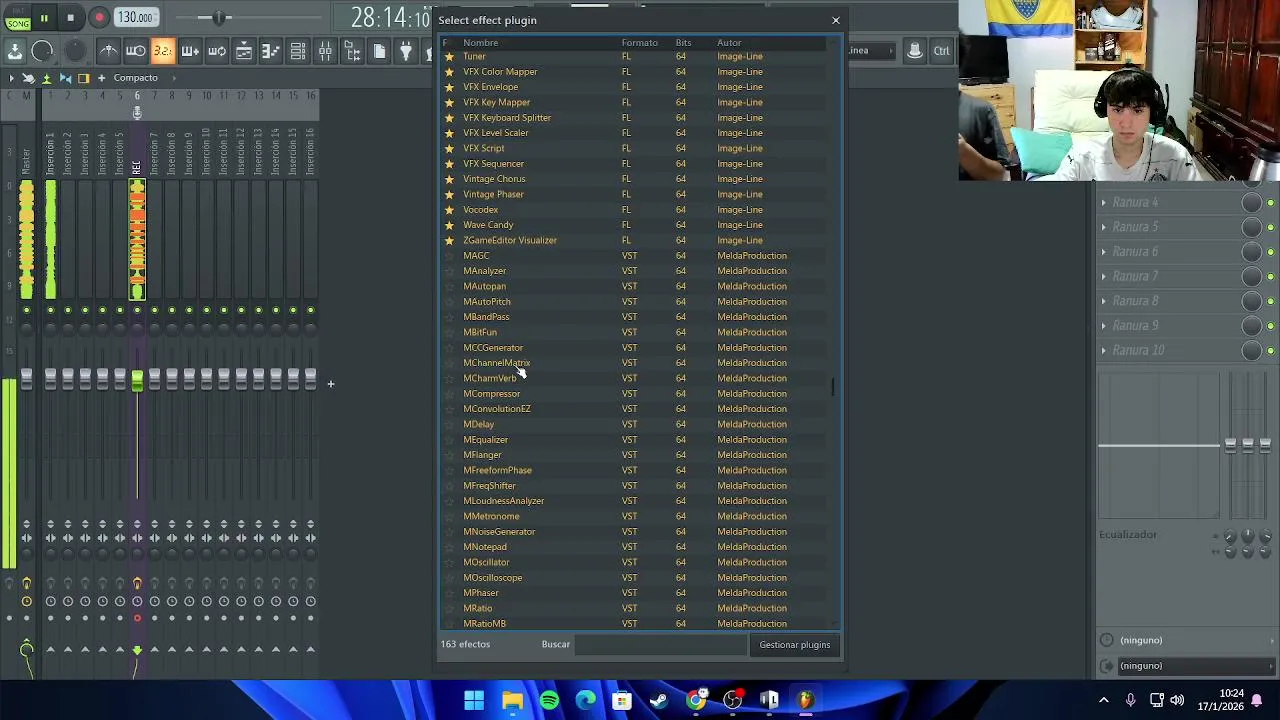
Task: Click the Gestionar plugins button
Action: (x=794, y=645)
